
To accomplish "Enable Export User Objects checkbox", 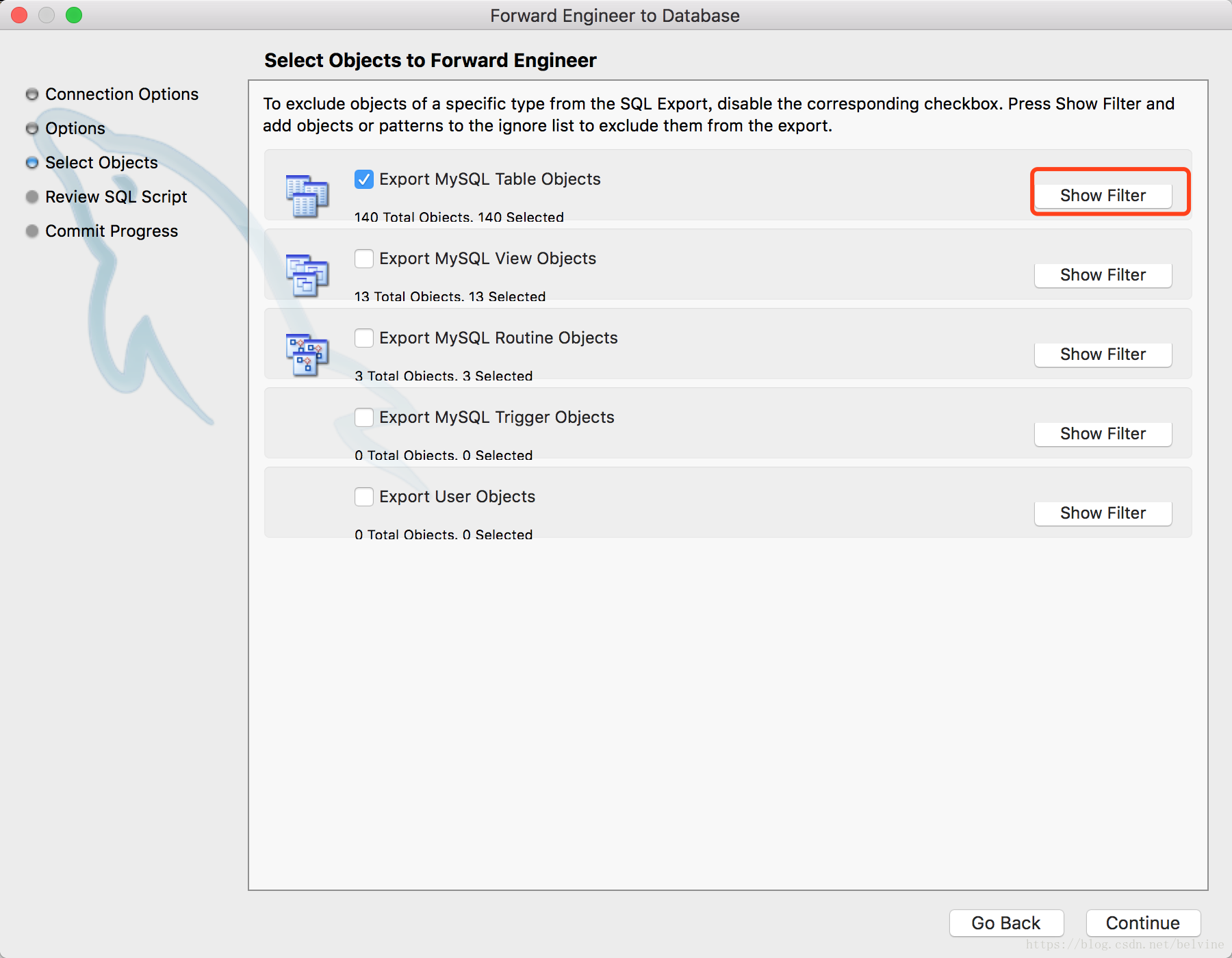I will click(x=364, y=497).
